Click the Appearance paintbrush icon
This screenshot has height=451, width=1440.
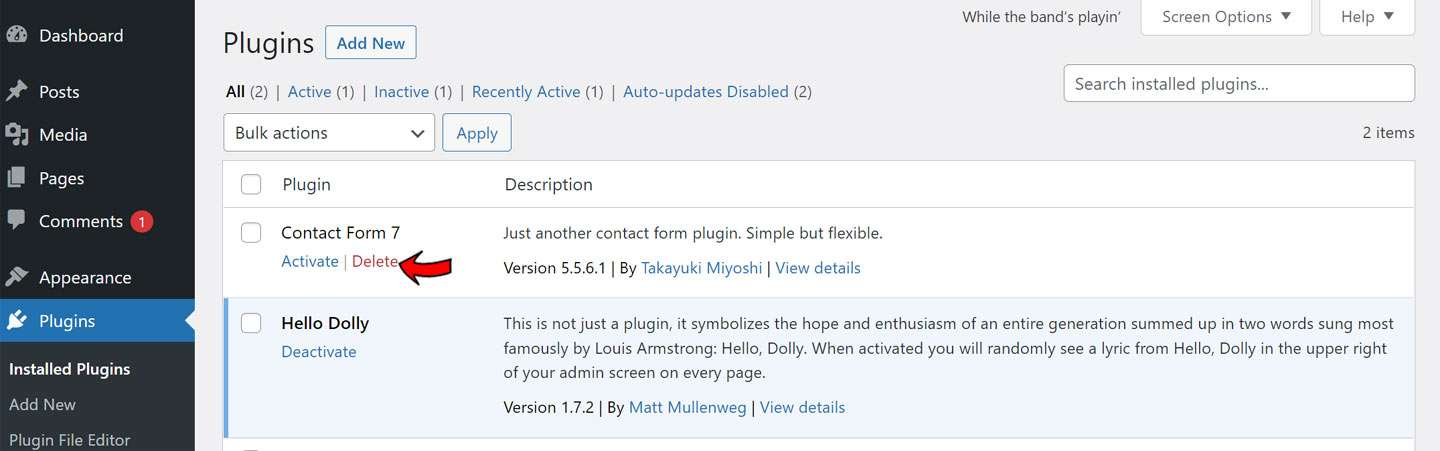click(16, 277)
